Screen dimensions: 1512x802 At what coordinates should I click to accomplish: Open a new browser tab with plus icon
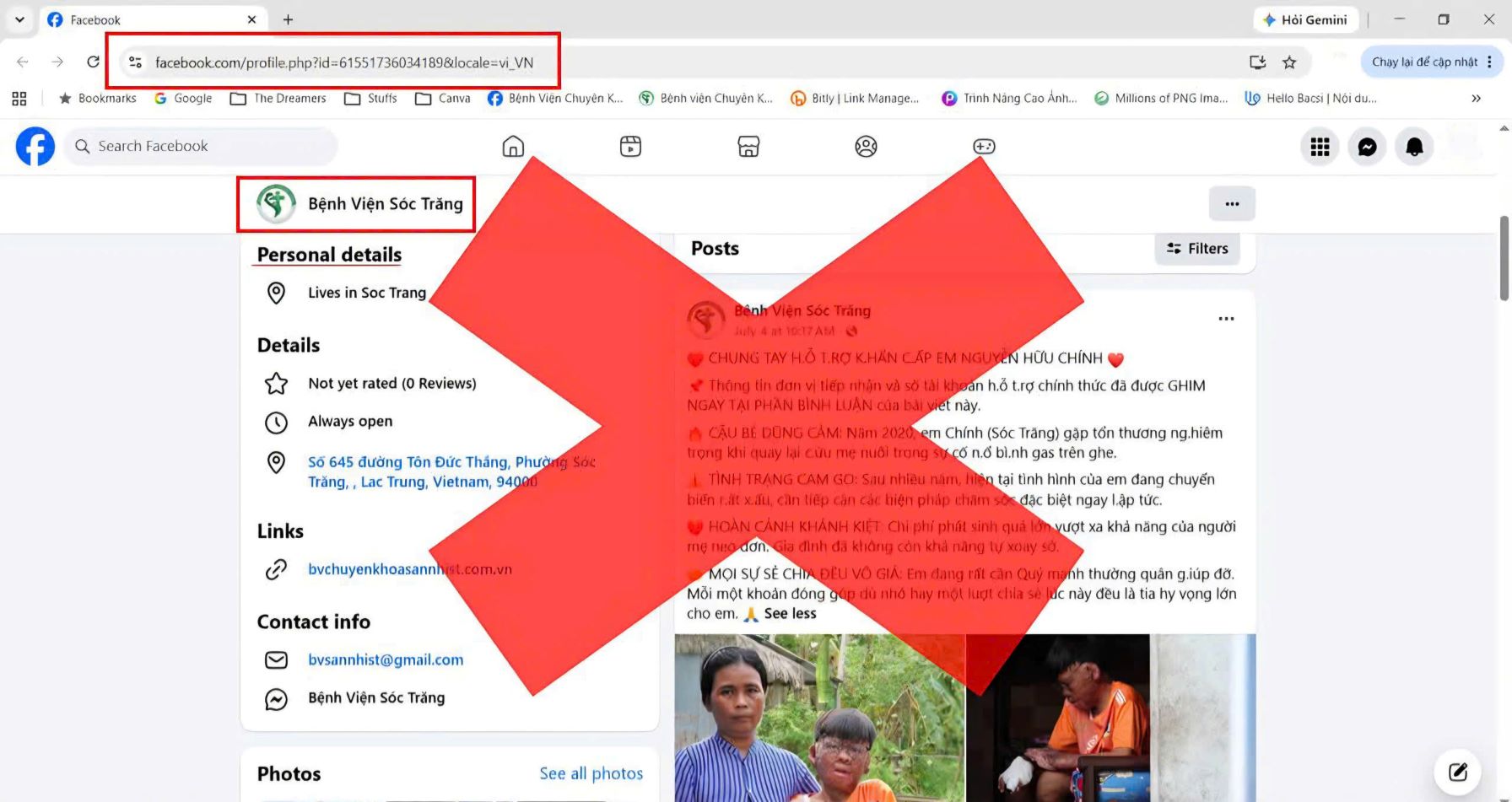pos(288,19)
